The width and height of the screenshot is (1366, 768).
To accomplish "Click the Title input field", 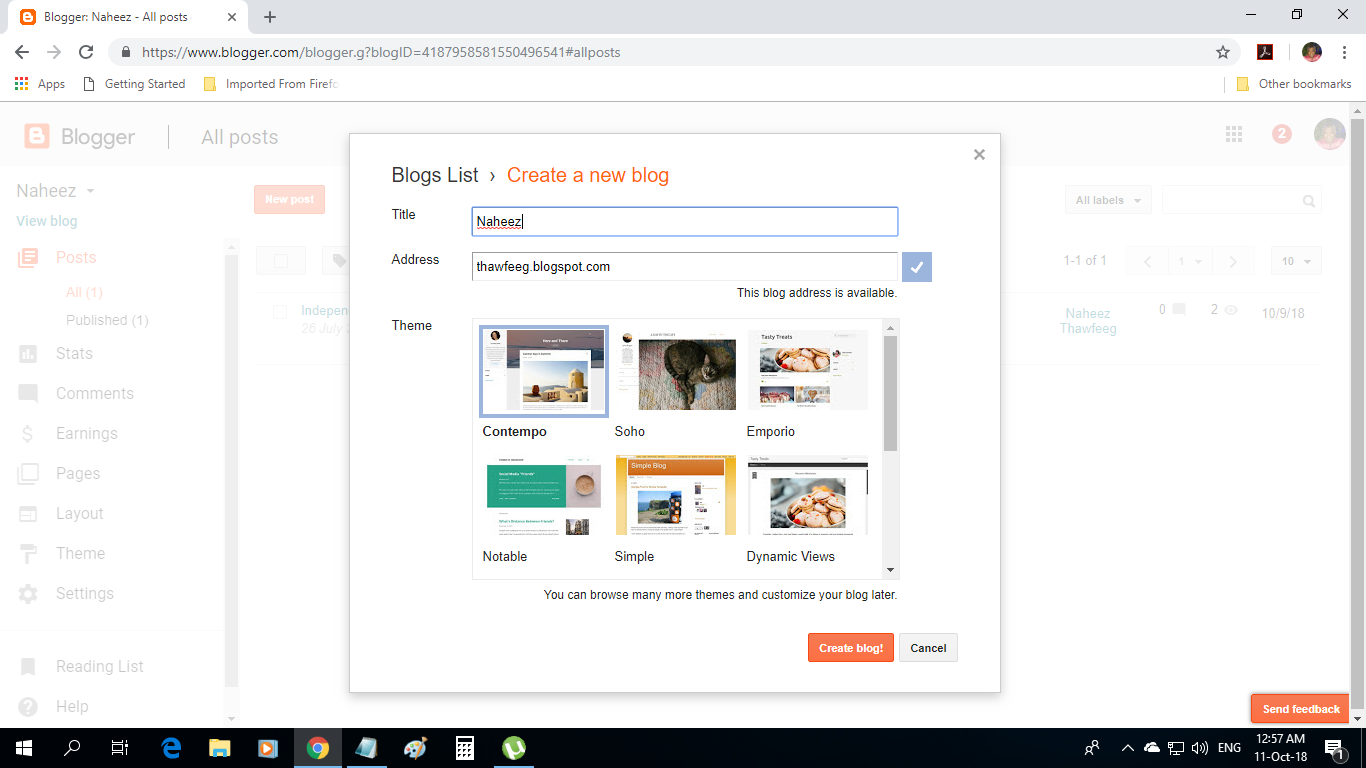I will (x=685, y=221).
